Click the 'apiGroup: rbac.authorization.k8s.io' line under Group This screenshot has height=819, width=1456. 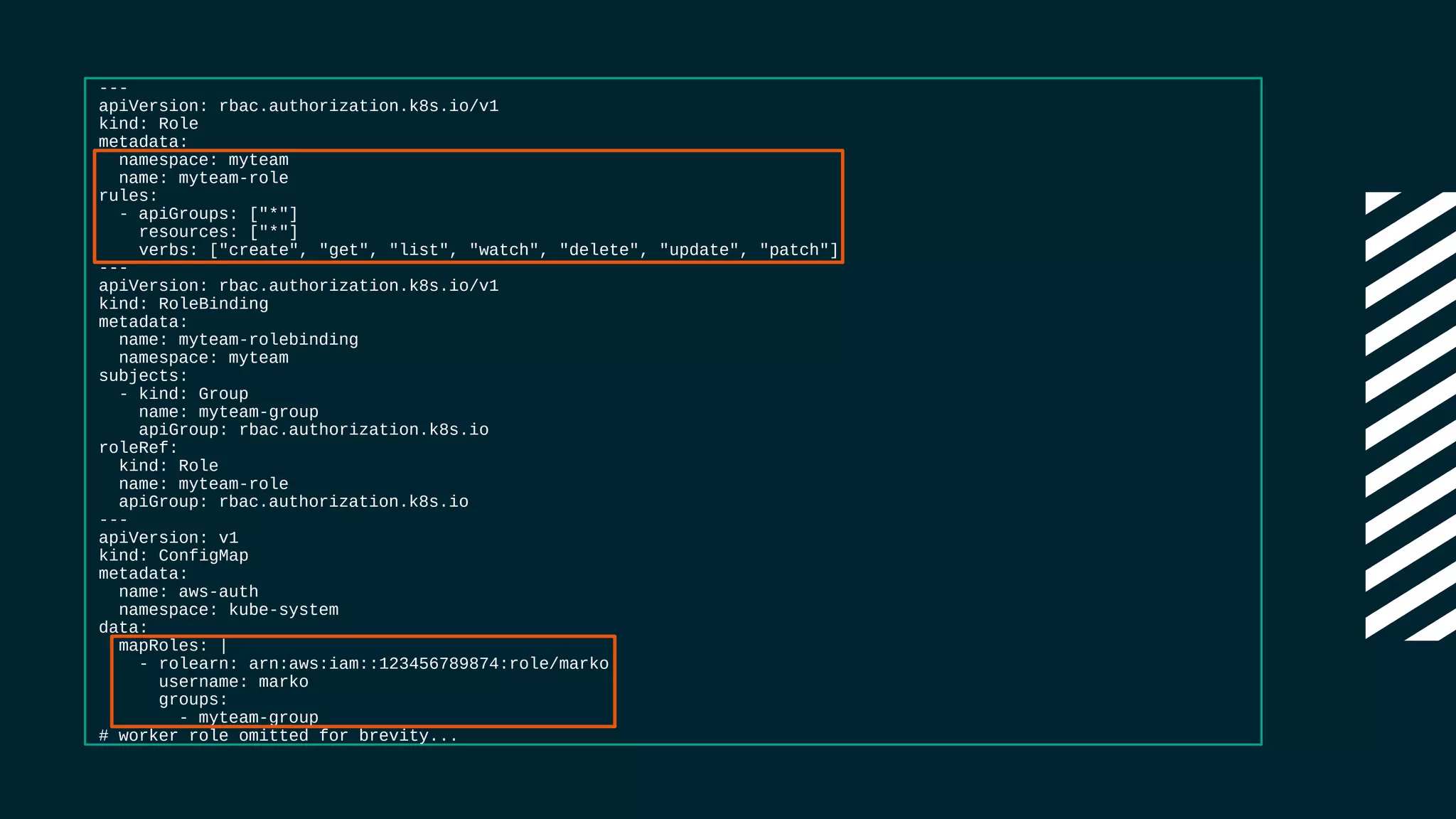pyautogui.click(x=314, y=430)
